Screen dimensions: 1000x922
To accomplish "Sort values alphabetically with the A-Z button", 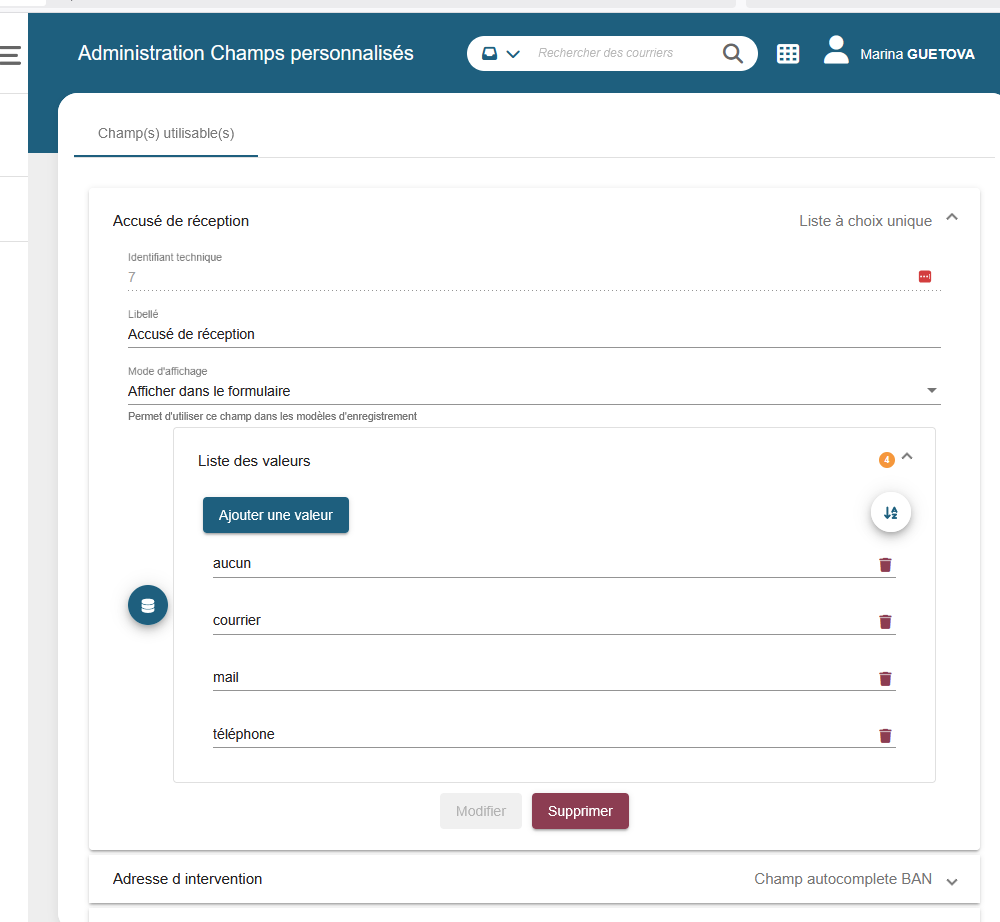I will tap(890, 513).
